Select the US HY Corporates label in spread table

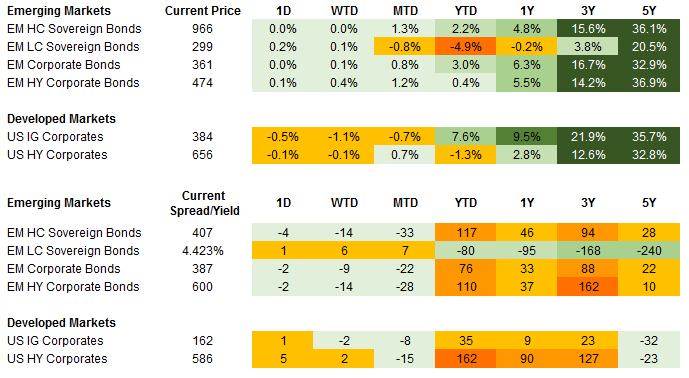(x=57, y=359)
